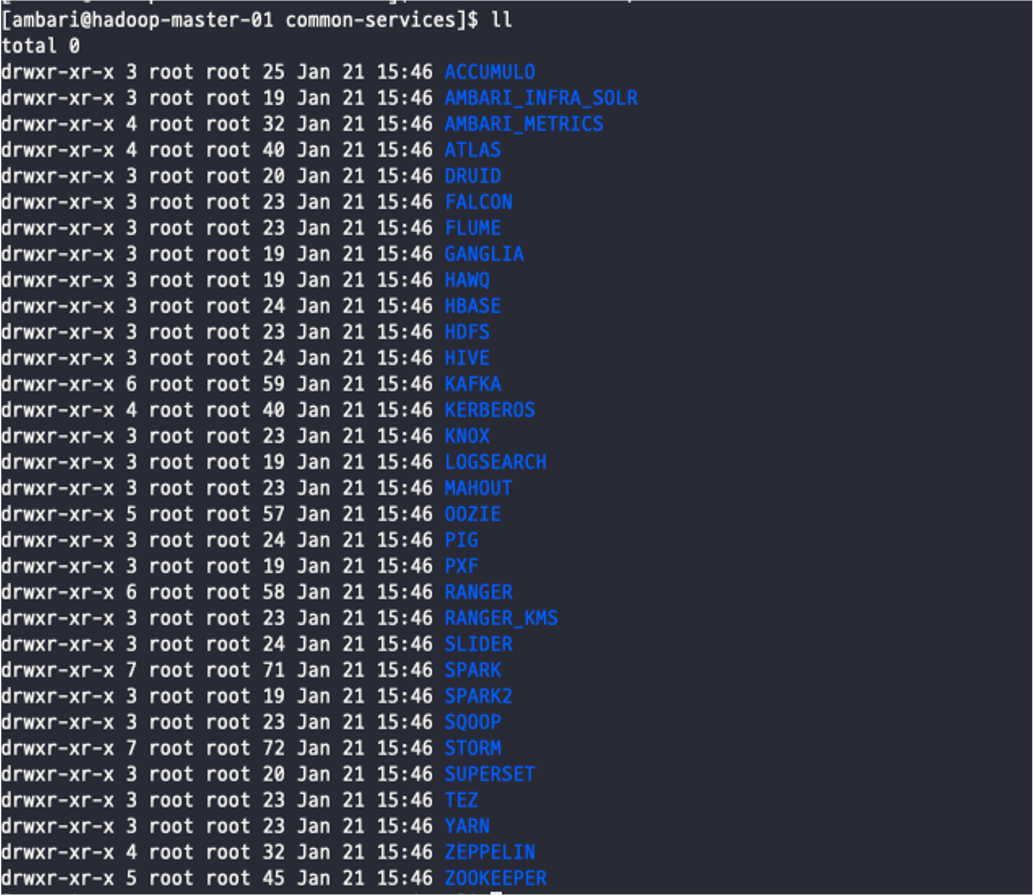The image size is (1033, 895).
Task: Select the RANGER_KMS directory entry
Action: click(501, 618)
